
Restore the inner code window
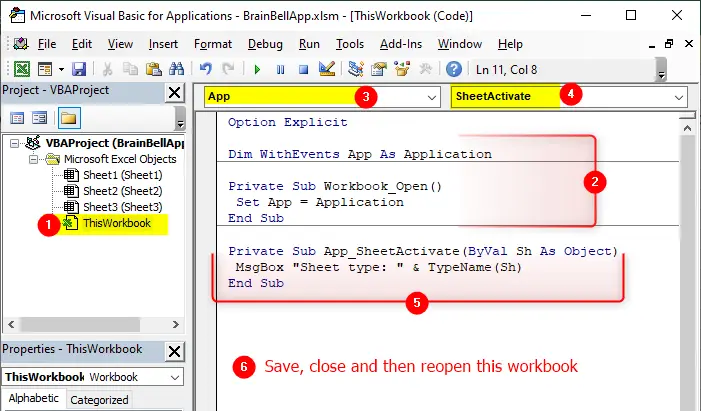(x=669, y=44)
